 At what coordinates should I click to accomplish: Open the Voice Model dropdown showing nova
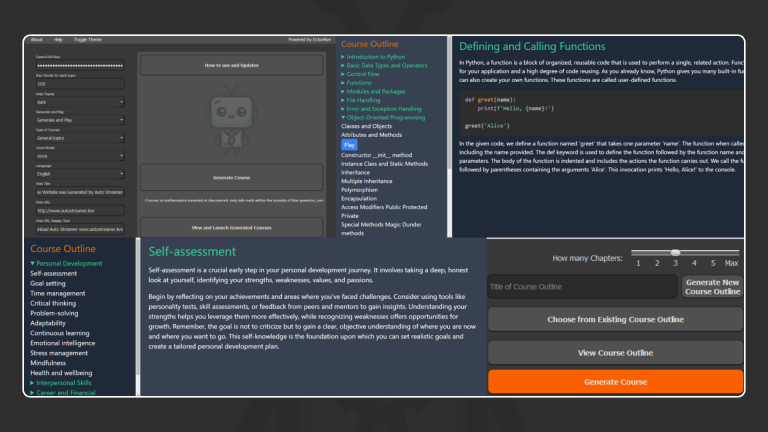pyautogui.click(x=79, y=156)
